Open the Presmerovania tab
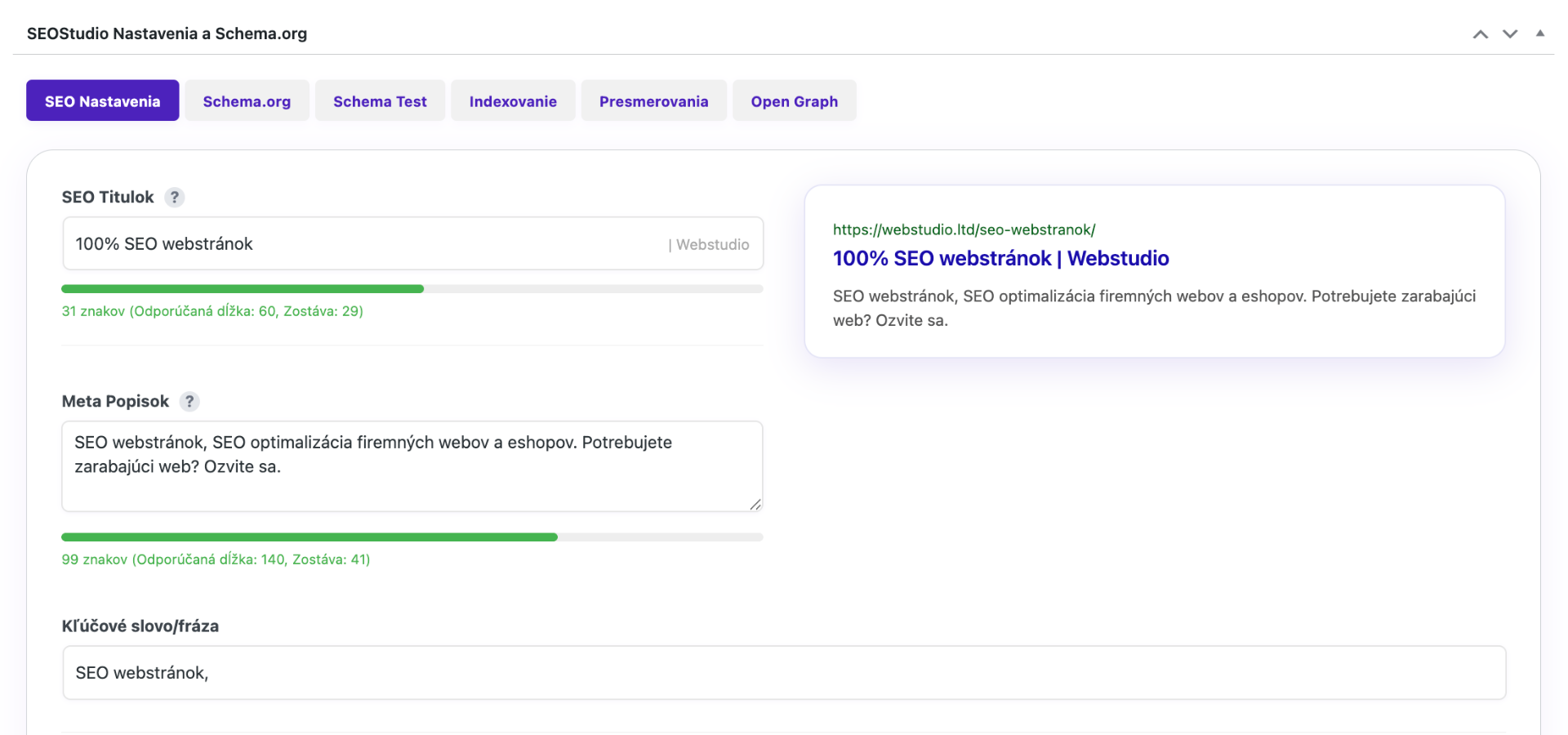Image resolution: width=1568 pixels, height=735 pixels. point(653,101)
